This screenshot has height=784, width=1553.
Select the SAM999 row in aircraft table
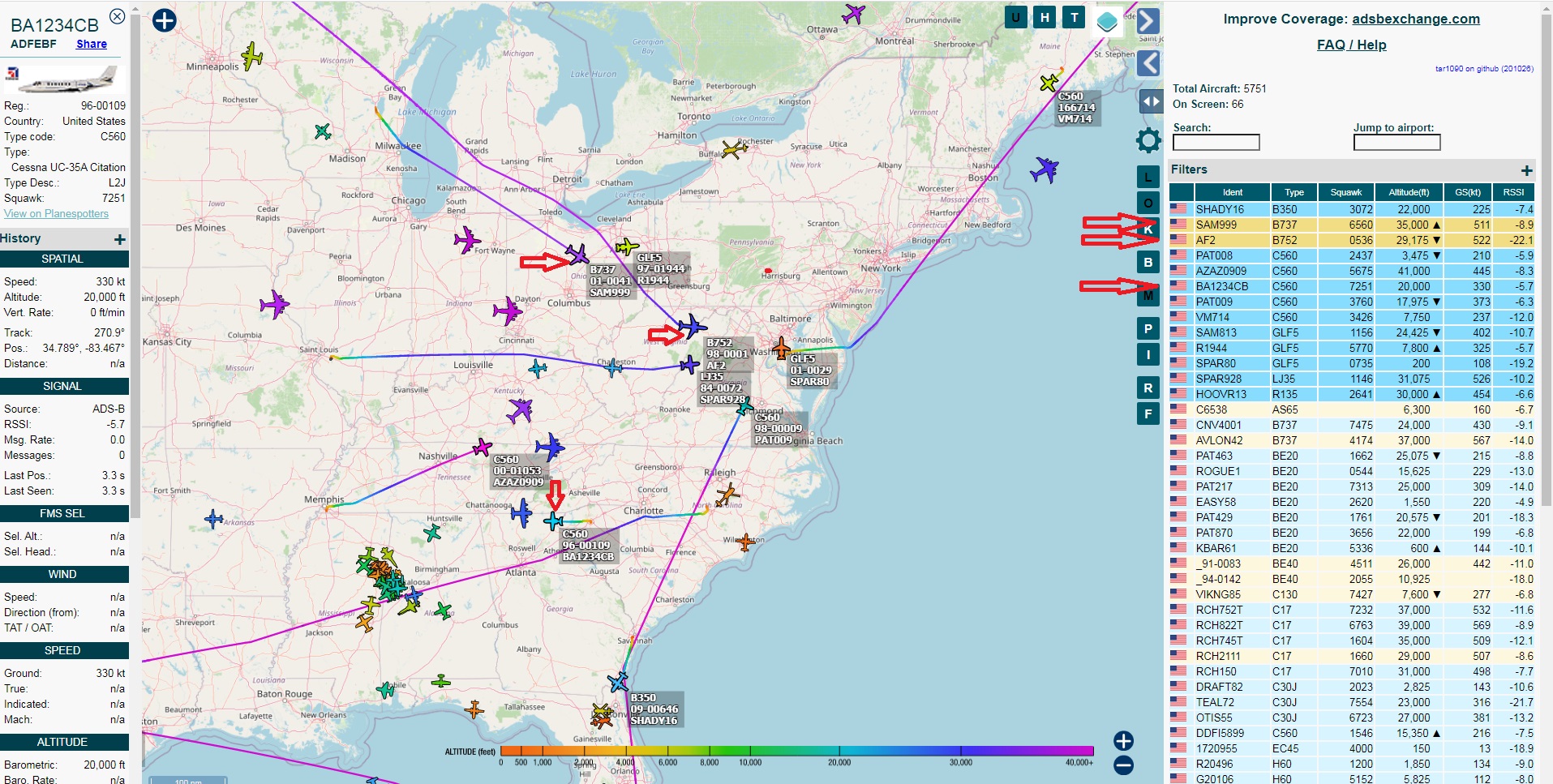tap(1351, 225)
